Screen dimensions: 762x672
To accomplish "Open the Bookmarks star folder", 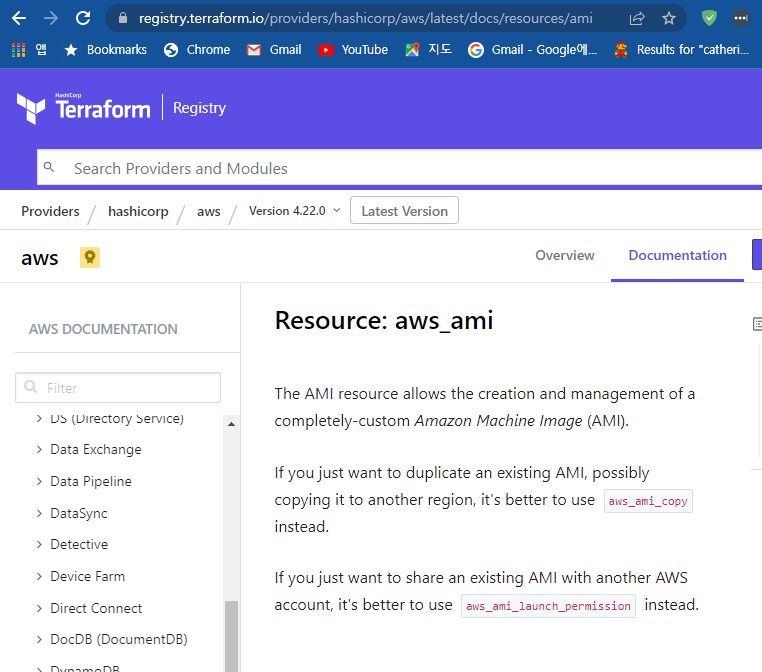I will click(105, 50).
